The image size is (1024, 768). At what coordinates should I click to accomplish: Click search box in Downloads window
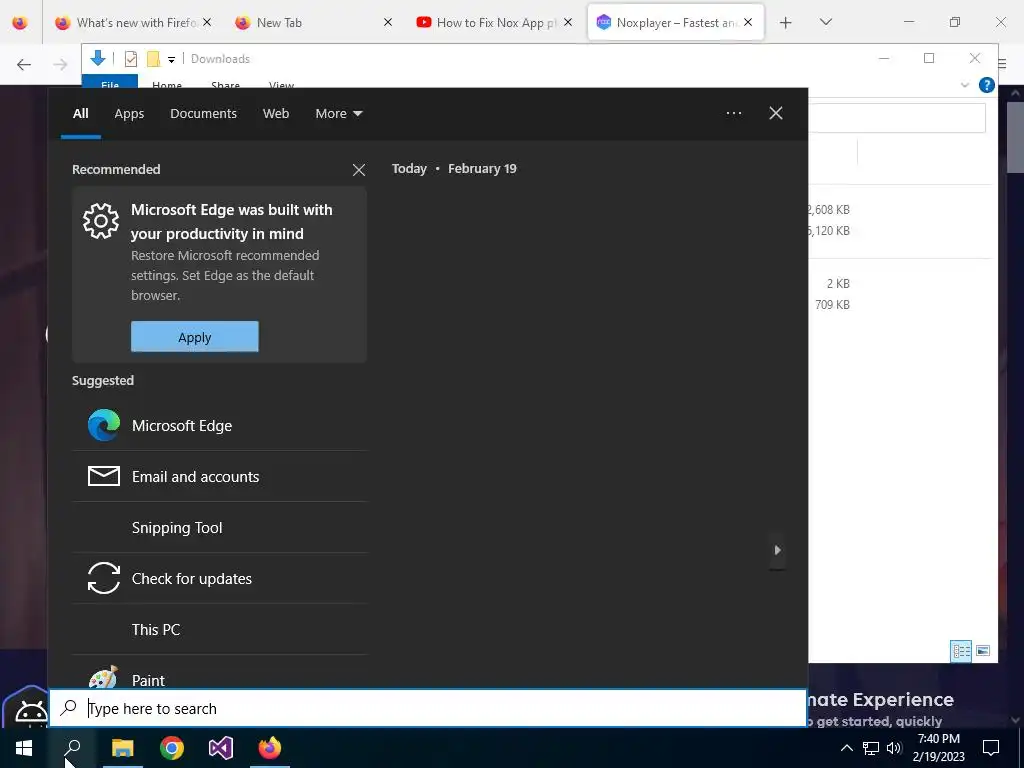pos(897,118)
